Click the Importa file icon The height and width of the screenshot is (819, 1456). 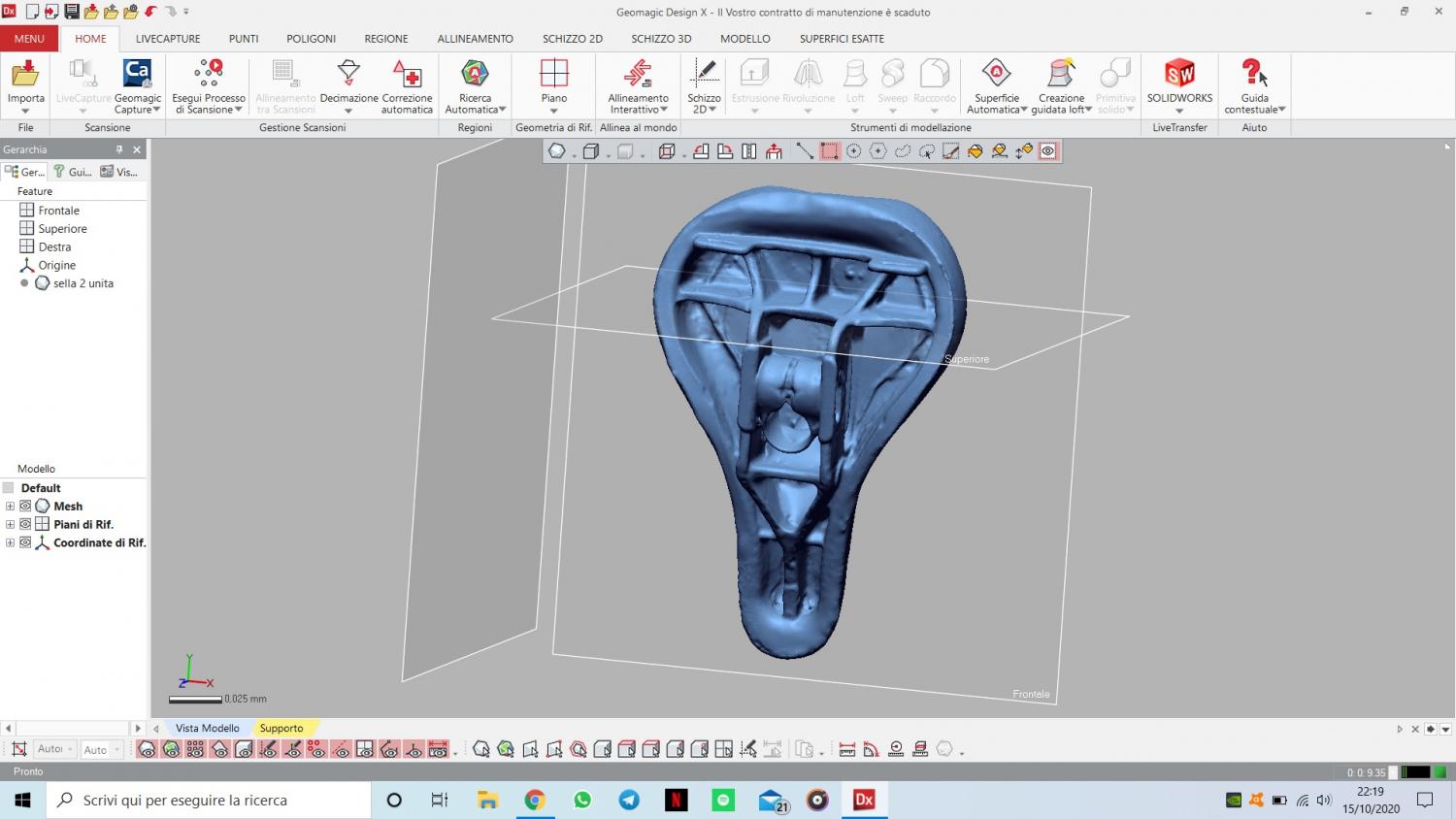tap(25, 75)
